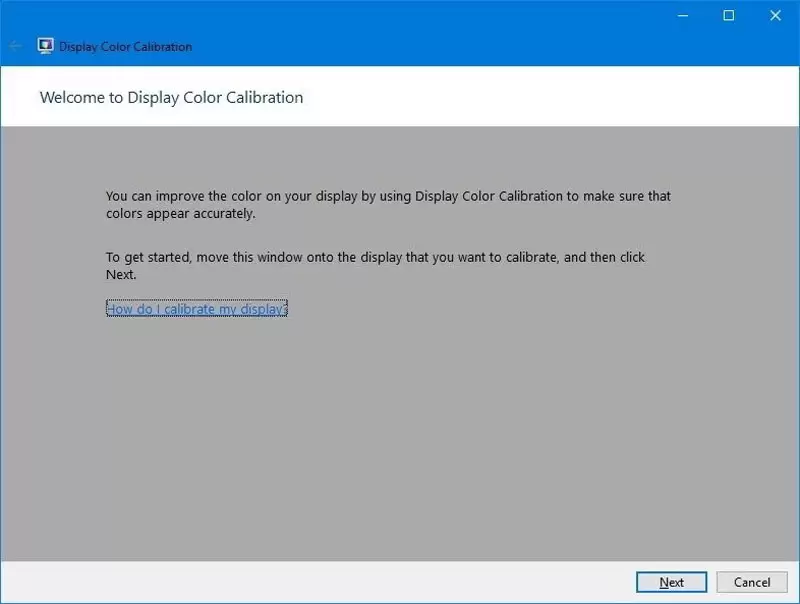Screen dimensions: 800x604
Task: Click the 'You can improve the color' text line
Action: click(388, 196)
